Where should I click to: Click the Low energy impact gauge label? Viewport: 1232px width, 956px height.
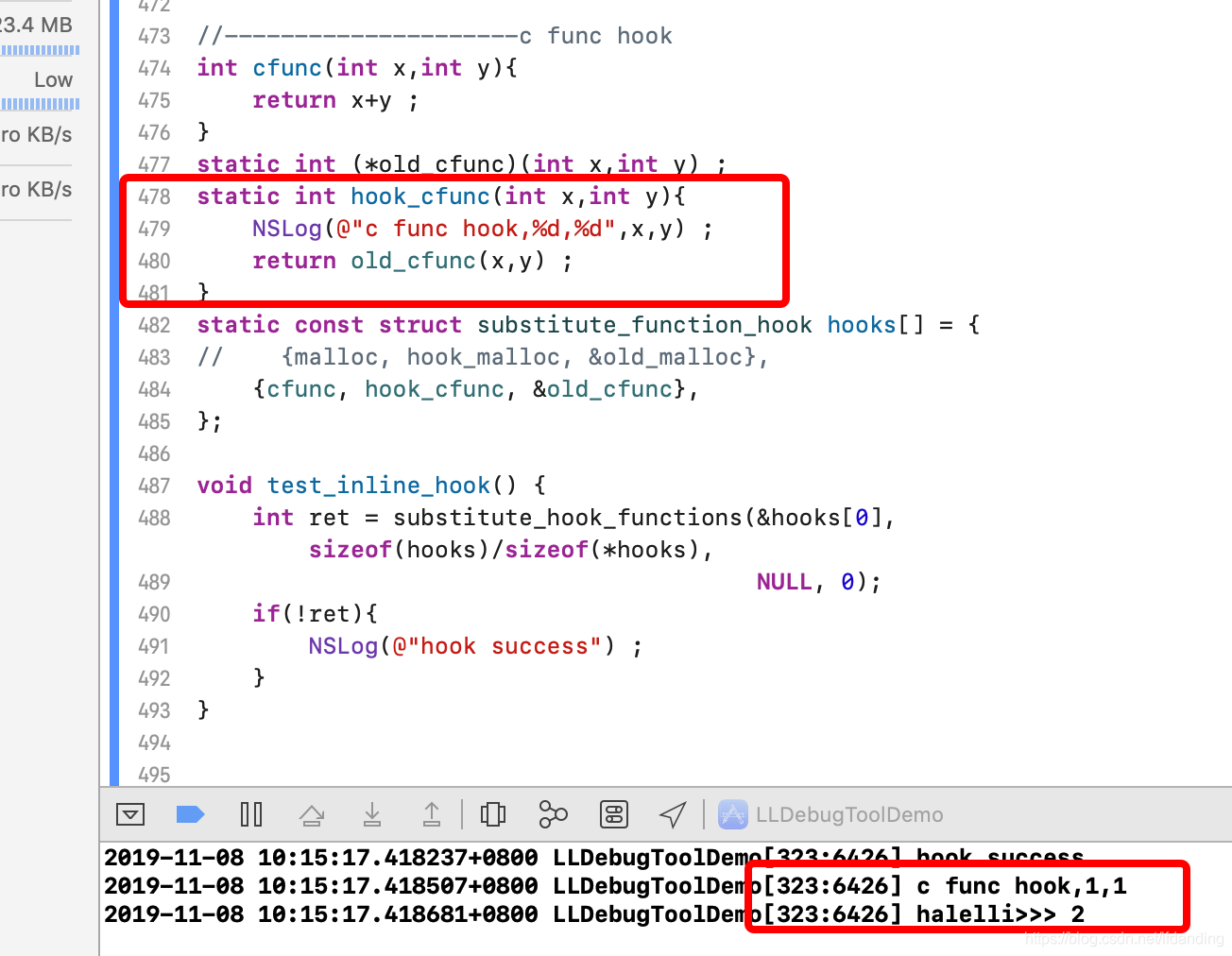click(x=53, y=79)
